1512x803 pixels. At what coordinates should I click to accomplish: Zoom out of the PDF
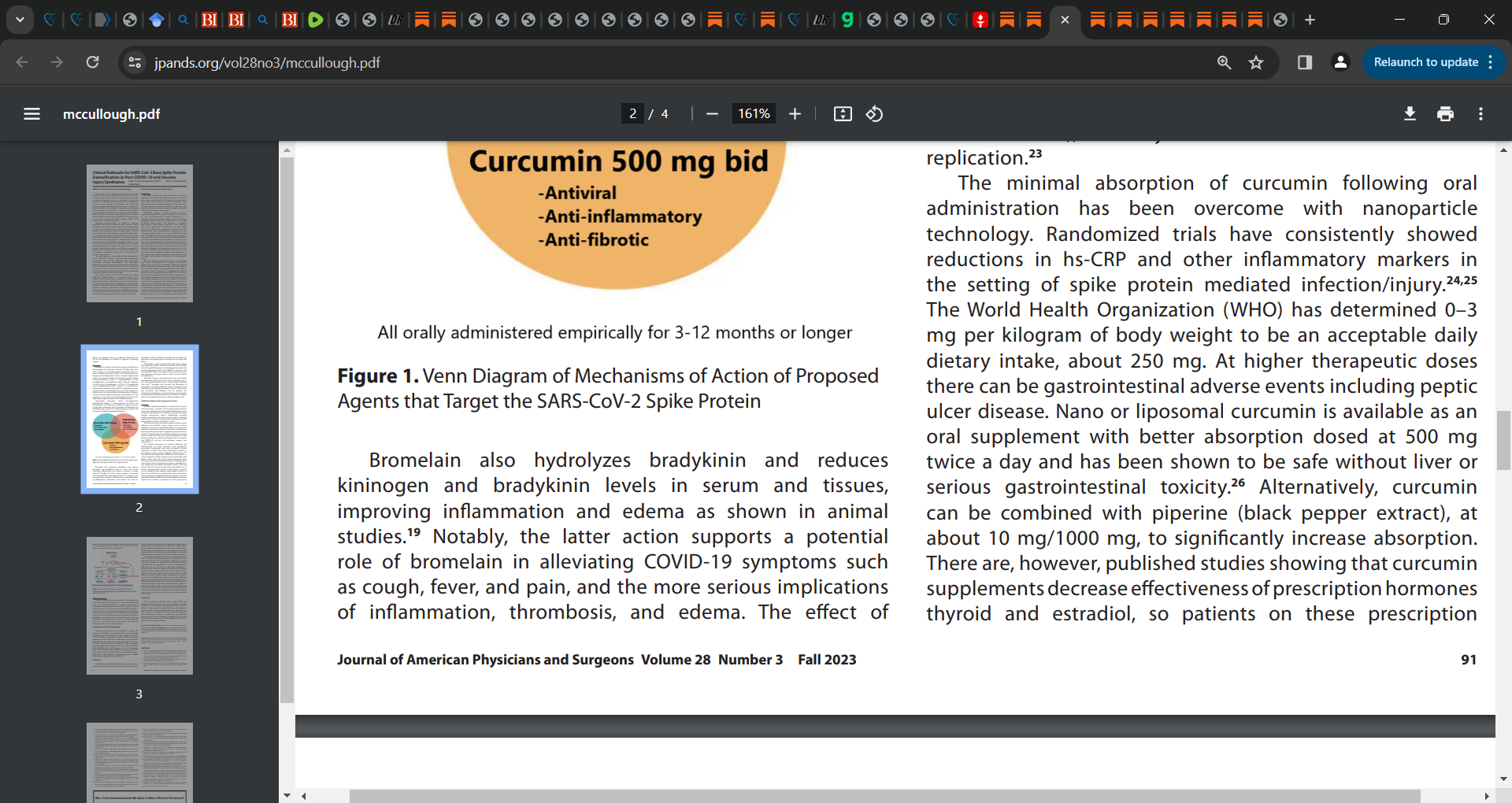(x=712, y=114)
